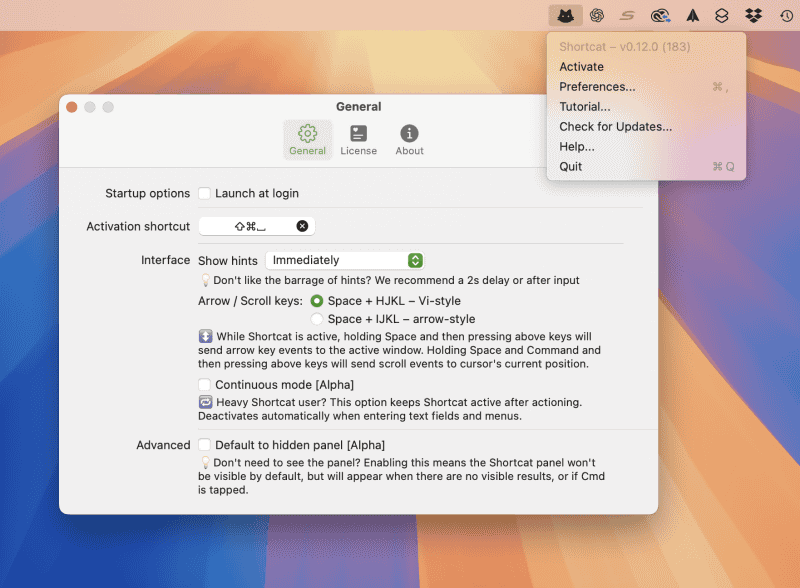Select Space + IJKL arrow-style keys
The width and height of the screenshot is (800, 588).
[317, 317]
